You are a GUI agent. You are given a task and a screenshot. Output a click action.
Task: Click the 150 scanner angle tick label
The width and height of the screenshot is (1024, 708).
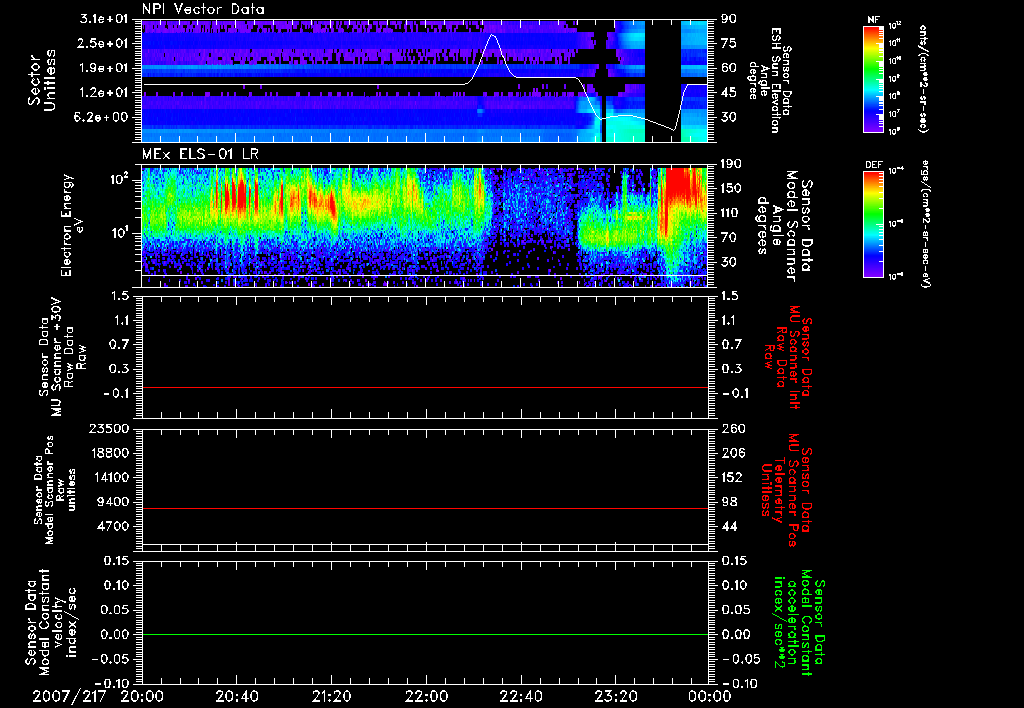[731, 188]
